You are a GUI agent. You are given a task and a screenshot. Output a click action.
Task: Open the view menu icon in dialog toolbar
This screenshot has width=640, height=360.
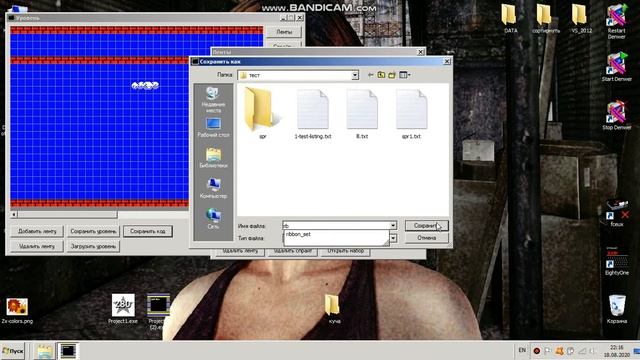(x=404, y=75)
